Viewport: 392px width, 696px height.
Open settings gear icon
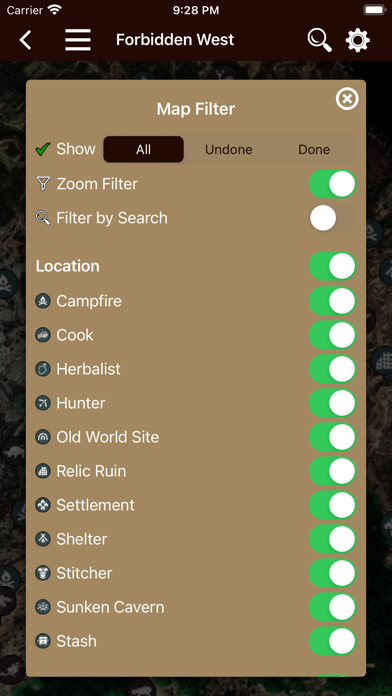pyautogui.click(x=358, y=40)
